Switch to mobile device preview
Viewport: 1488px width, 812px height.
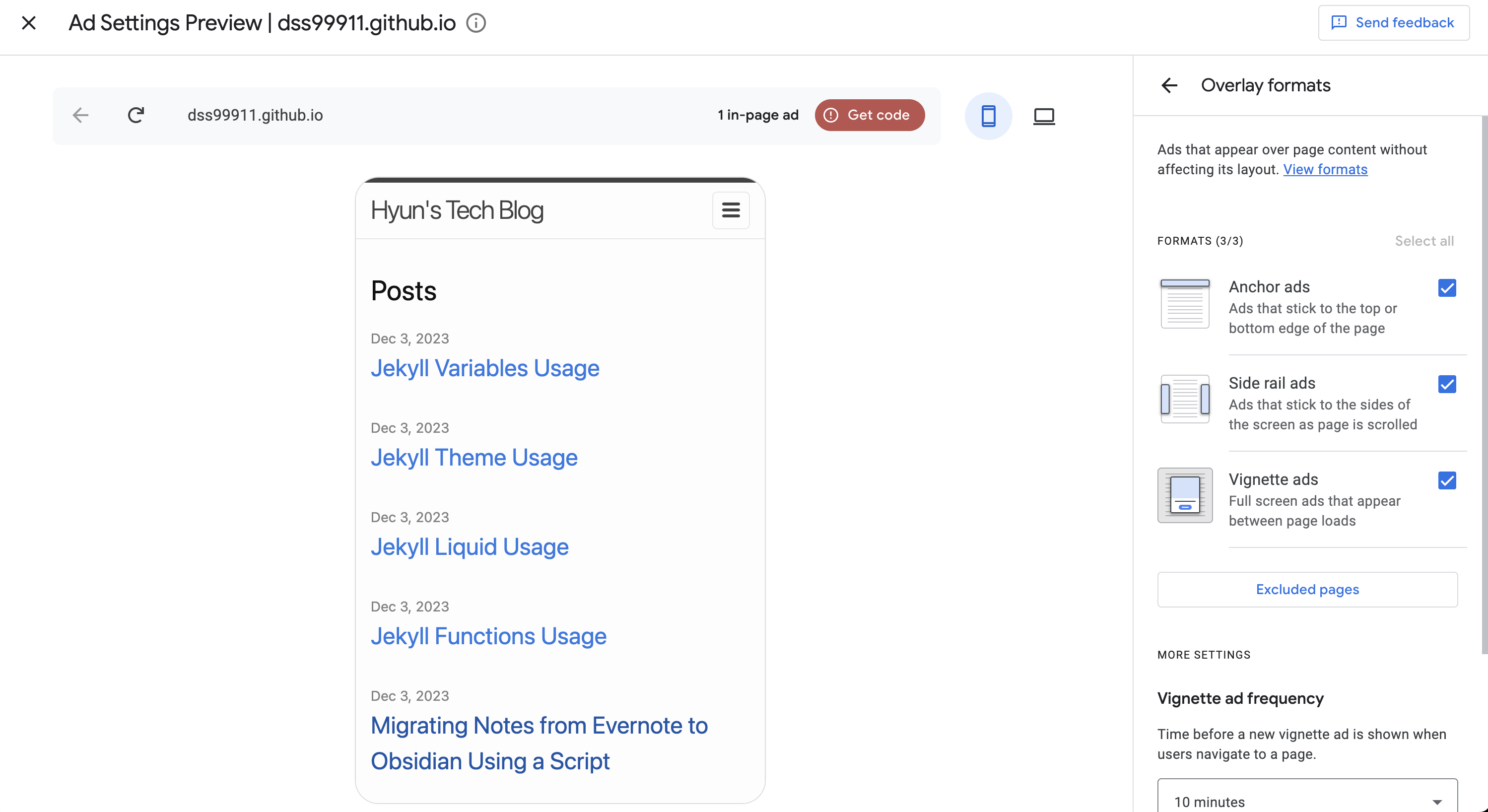(x=988, y=116)
